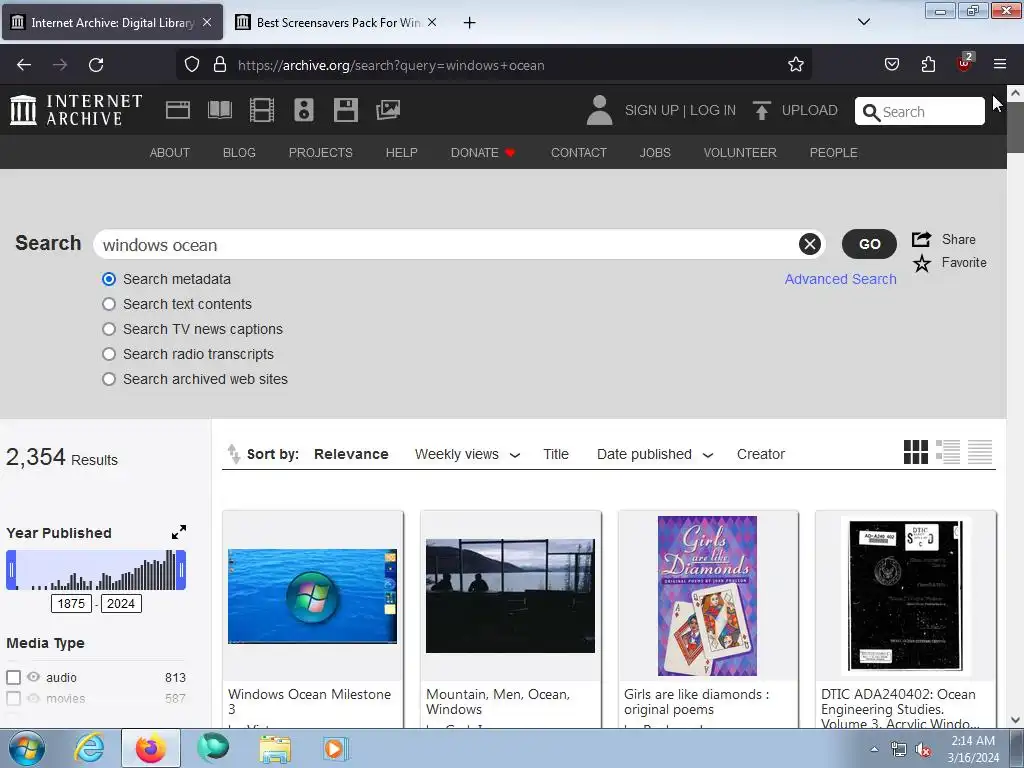Open the uBlock Origin extension icon

click(x=964, y=64)
